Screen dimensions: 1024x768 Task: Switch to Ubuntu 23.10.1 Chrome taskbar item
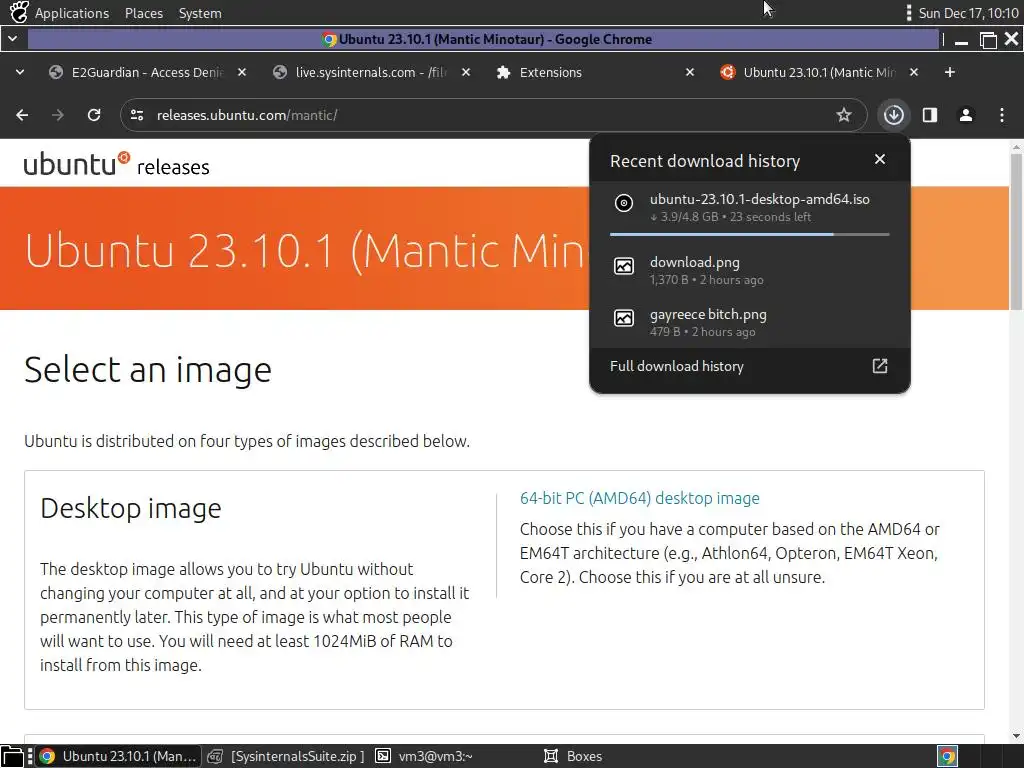[118, 756]
